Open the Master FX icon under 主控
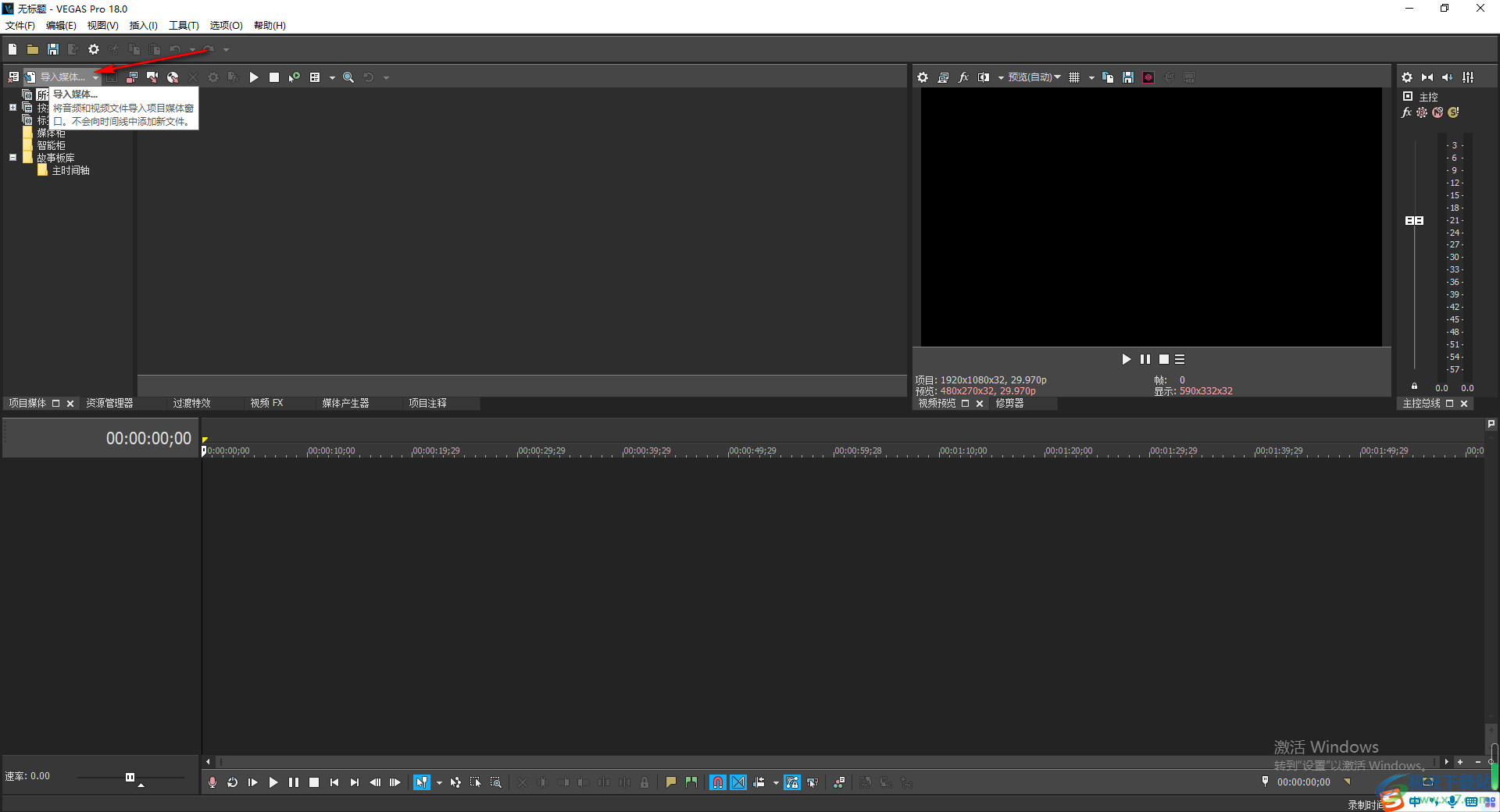Image resolution: width=1500 pixels, height=812 pixels. (1407, 112)
